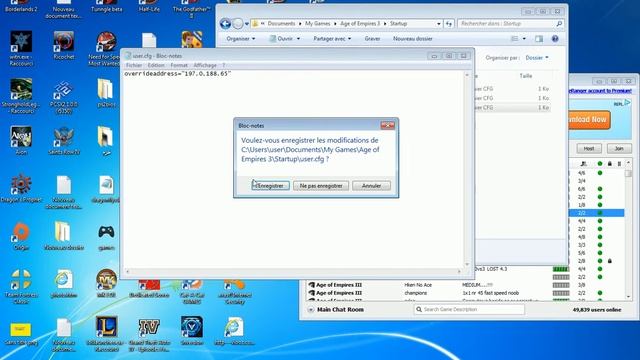This screenshot has width=640, height=360.
Task: Open the Tunngle beta desktop shortcut
Action: [106, 6]
